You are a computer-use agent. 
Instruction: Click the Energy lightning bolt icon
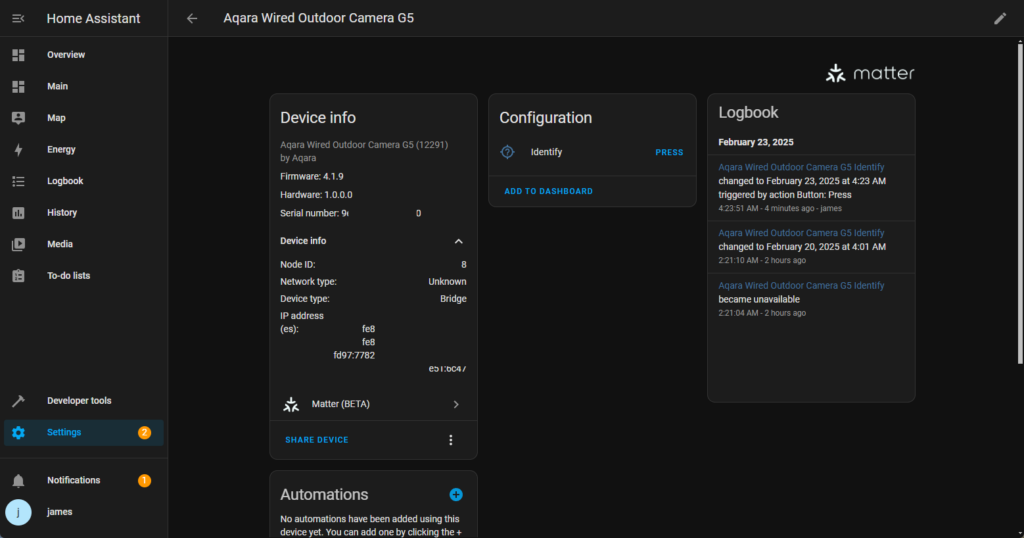coord(18,150)
